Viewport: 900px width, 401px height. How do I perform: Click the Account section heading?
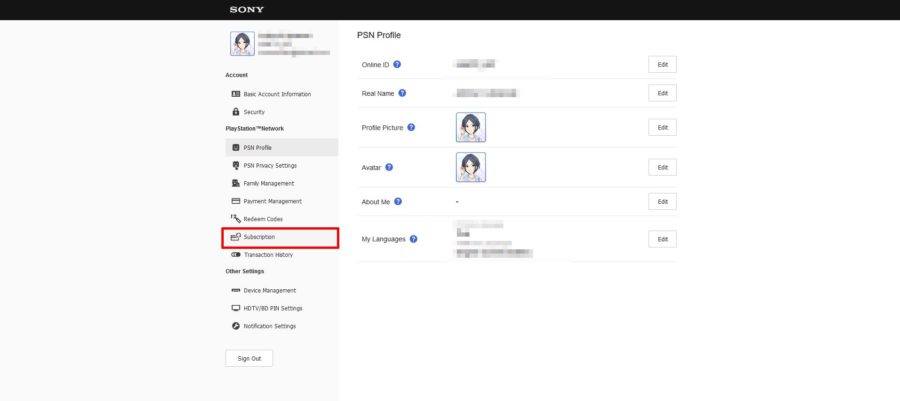click(x=236, y=75)
